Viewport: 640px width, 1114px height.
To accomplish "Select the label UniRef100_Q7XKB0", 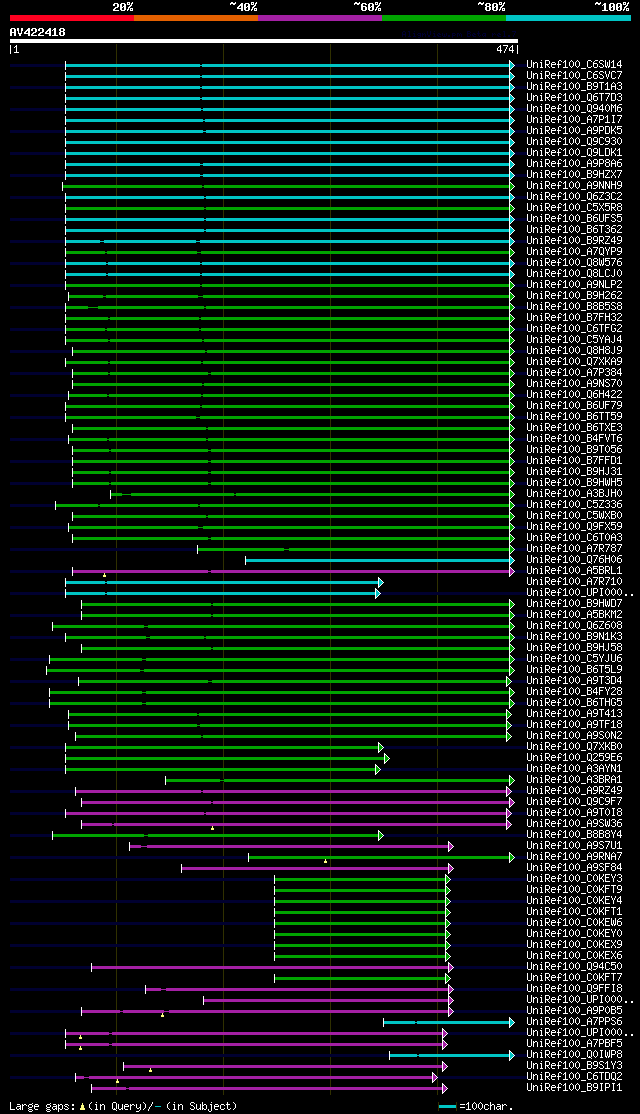I will pyautogui.click(x=575, y=747).
